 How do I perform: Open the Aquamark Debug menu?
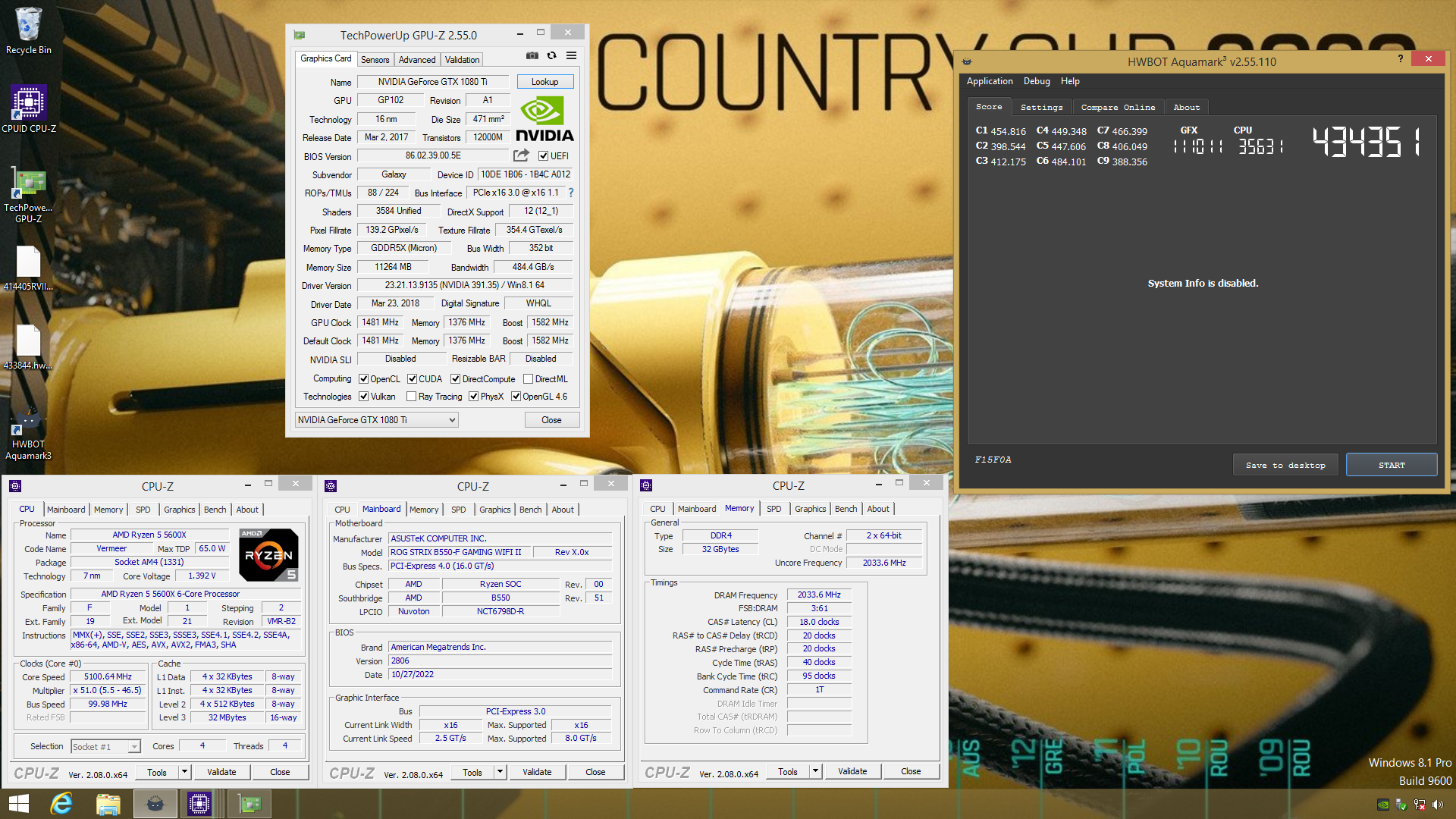tap(1037, 81)
